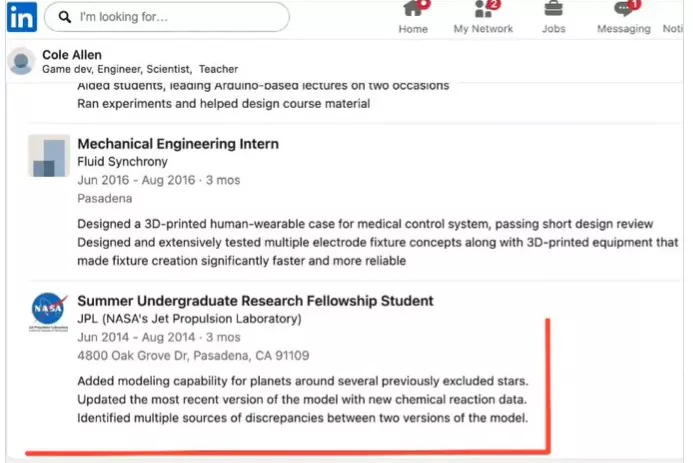Screen dimensions: 693x463
Task: Open the Messaging chat bubble icon
Action: click(x=623, y=11)
